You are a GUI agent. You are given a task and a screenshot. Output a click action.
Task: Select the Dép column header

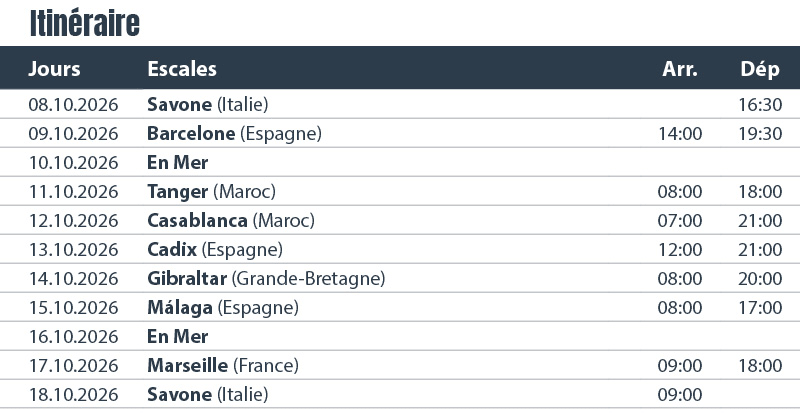point(760,69)
